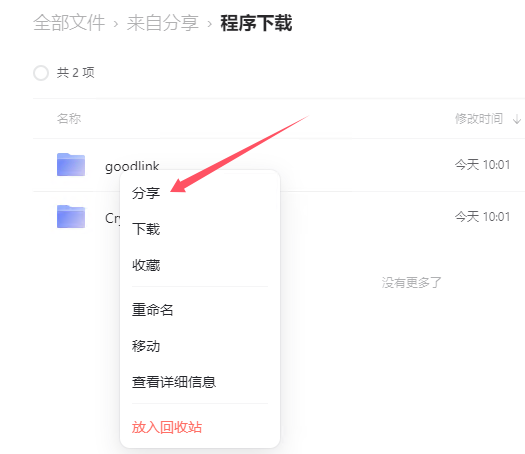This screenshot has height=454, width=525.
Task: Open the goodlink folder icon
Action: click(x=71, y=164)
